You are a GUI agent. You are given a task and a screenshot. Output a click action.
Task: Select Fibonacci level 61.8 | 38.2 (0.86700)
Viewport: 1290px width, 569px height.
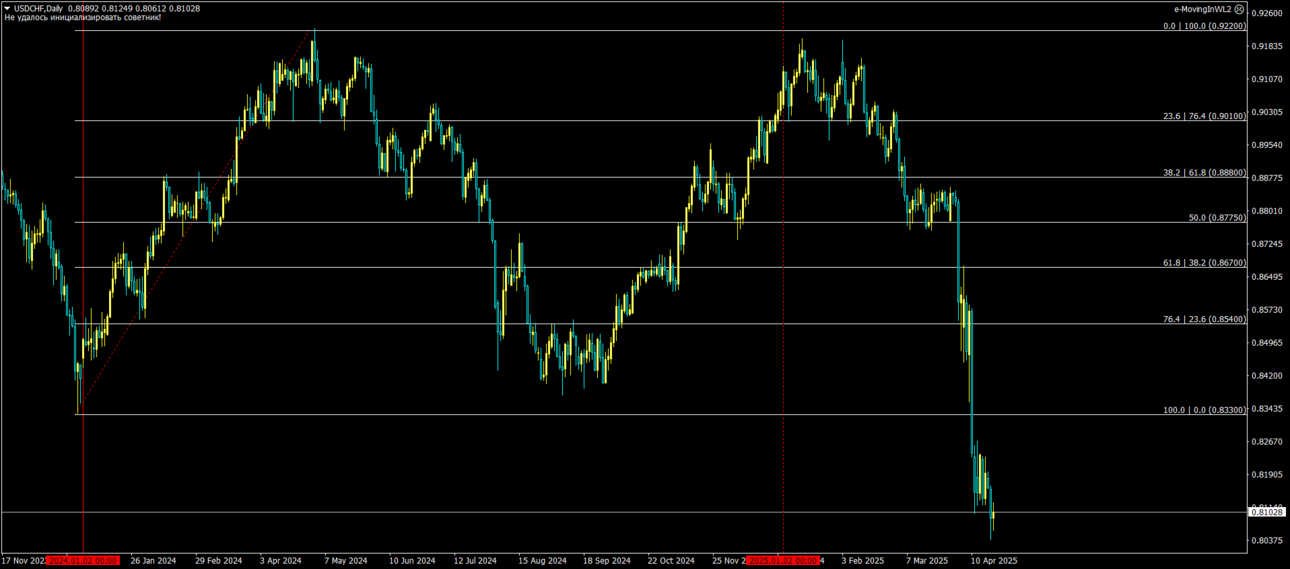(1204, 263)
